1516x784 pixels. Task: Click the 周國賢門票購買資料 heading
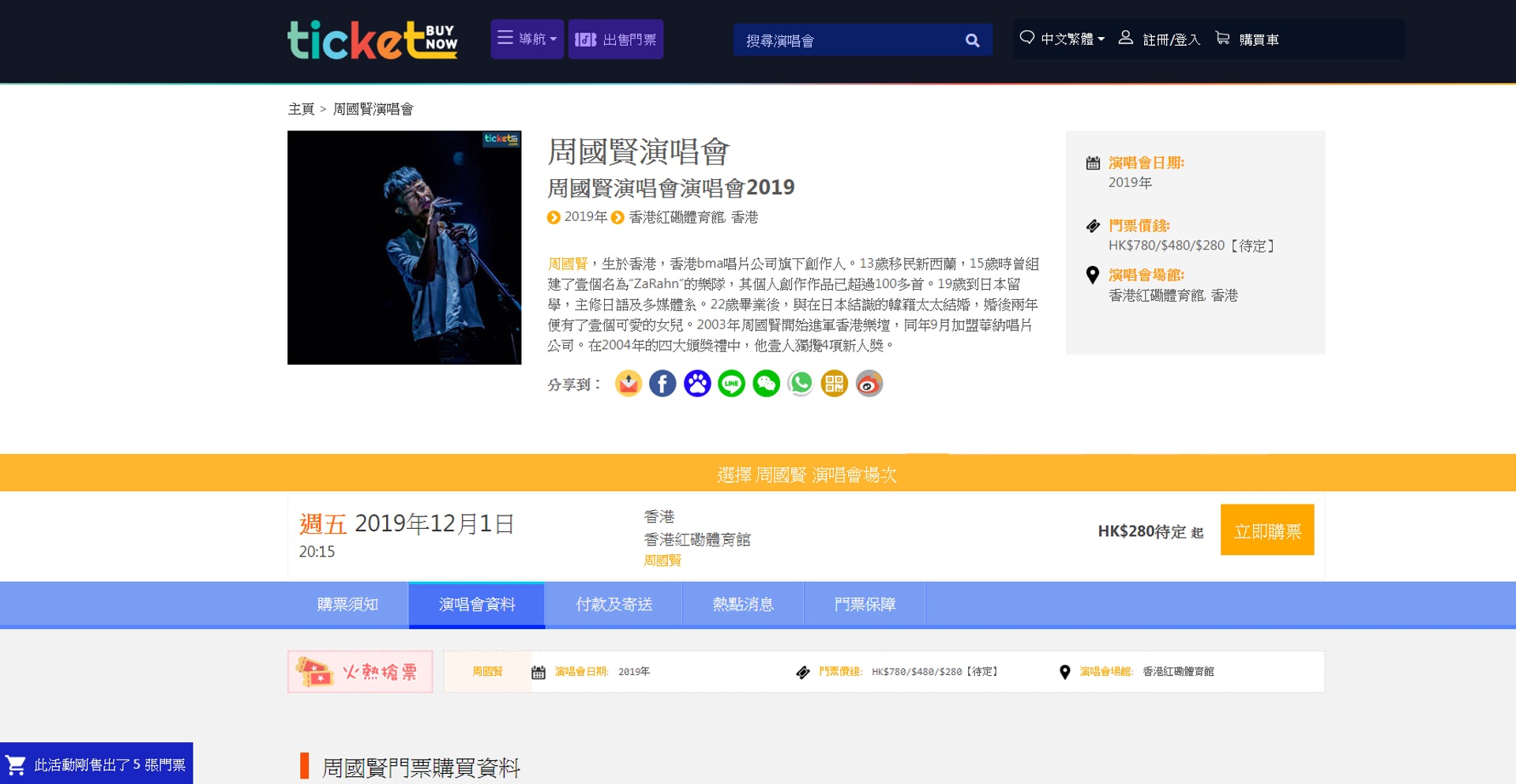click(421, 767)
